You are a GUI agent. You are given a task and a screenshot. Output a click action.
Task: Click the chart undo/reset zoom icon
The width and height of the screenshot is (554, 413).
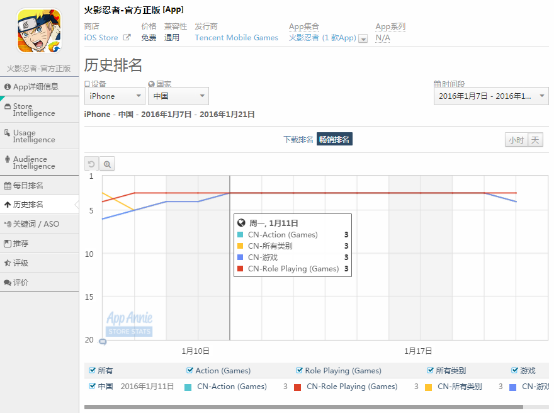92,164
